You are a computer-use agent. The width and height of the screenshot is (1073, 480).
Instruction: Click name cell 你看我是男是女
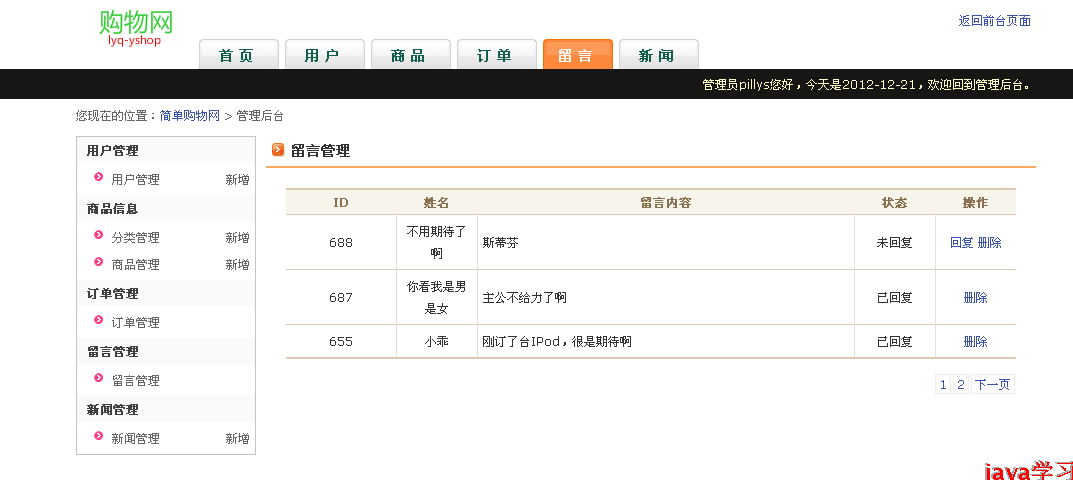click(437, 297)
